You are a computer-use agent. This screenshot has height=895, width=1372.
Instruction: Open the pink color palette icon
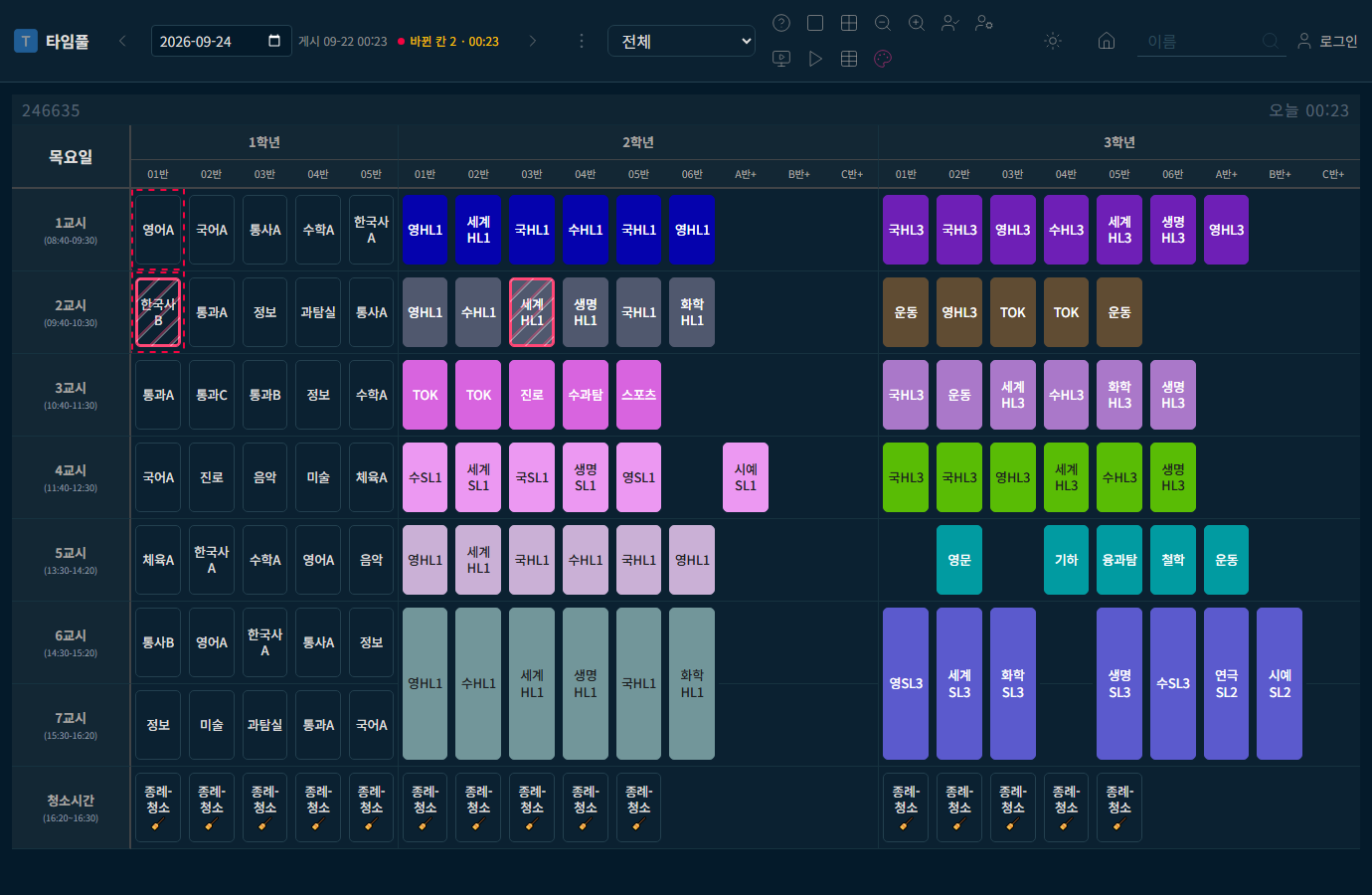coord(883,59)
